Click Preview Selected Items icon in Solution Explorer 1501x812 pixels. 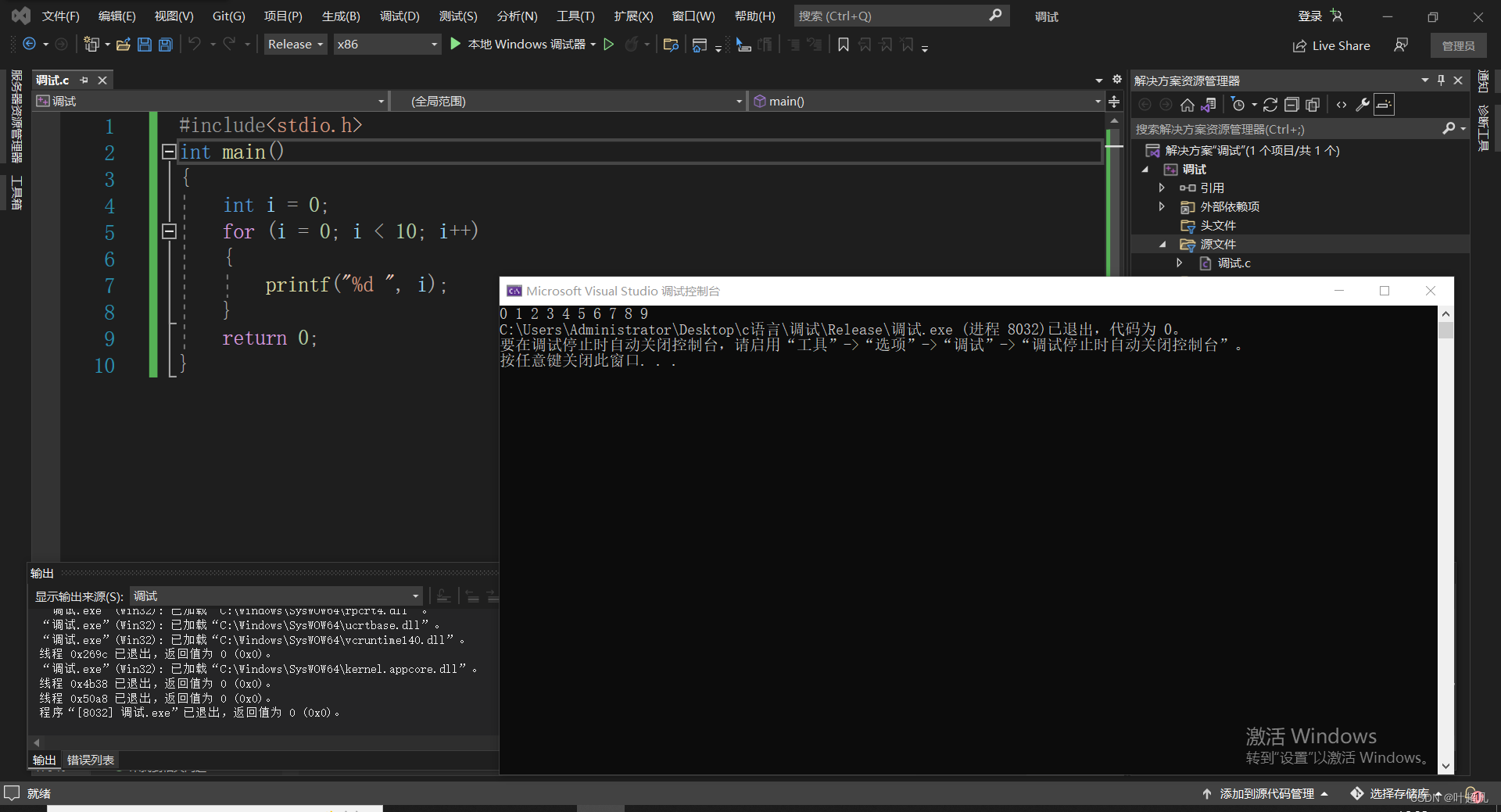pyautogui.click(x=1384, y=105)
